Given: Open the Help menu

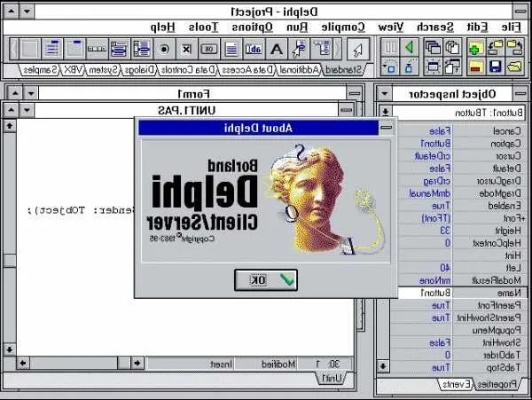Looking at the screenshot, I should click(163, 27).
